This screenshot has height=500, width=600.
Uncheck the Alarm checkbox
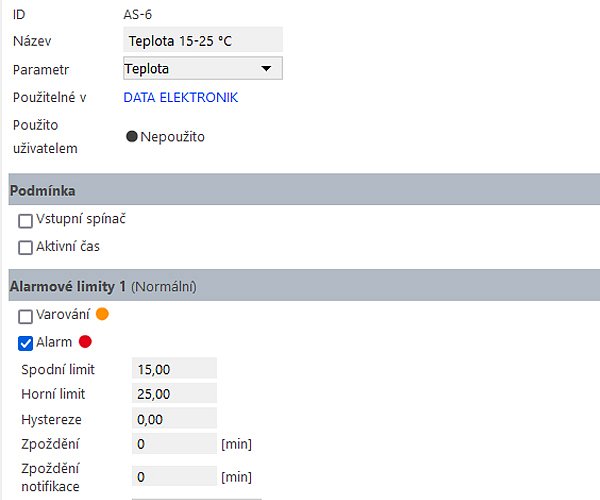[x=26, y=343]
